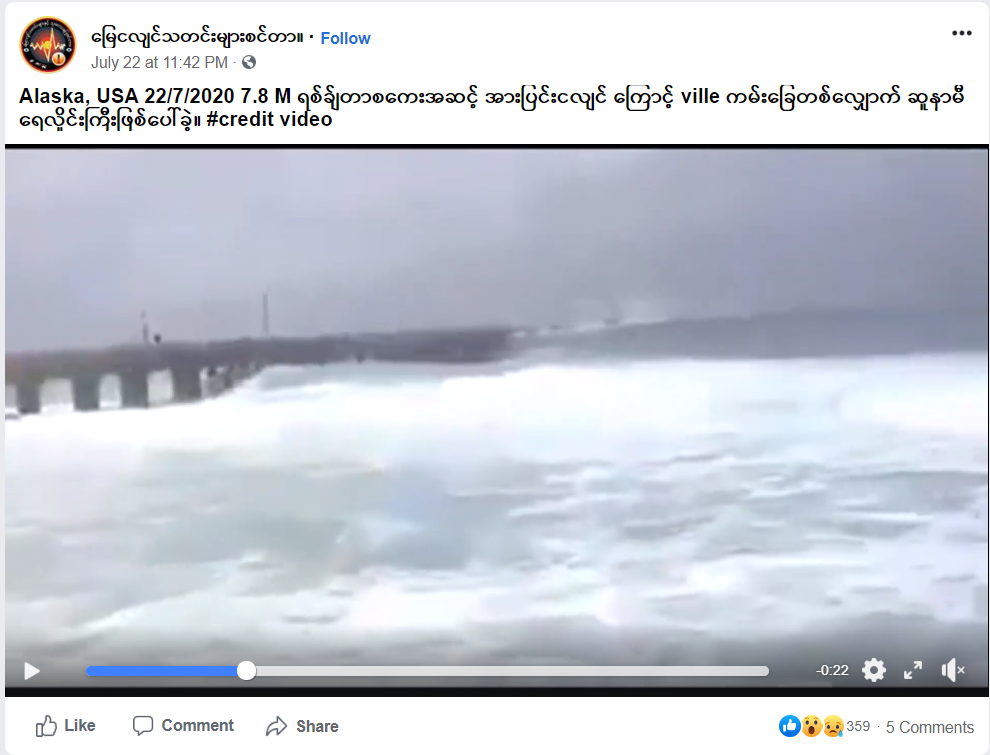The height and width of the screenshot is (755, 990).
Task: Open video quality settings gear
Action: pos(874,670)
